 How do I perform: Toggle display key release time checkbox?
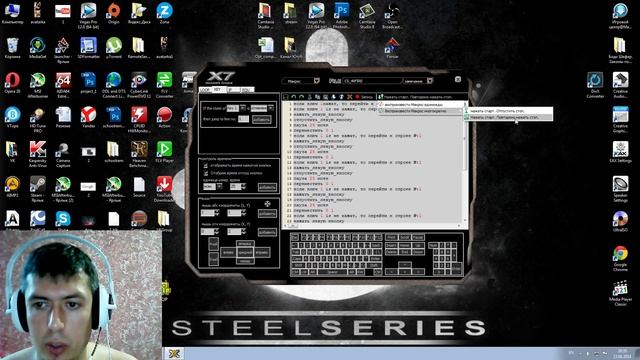tap(206, 173)
